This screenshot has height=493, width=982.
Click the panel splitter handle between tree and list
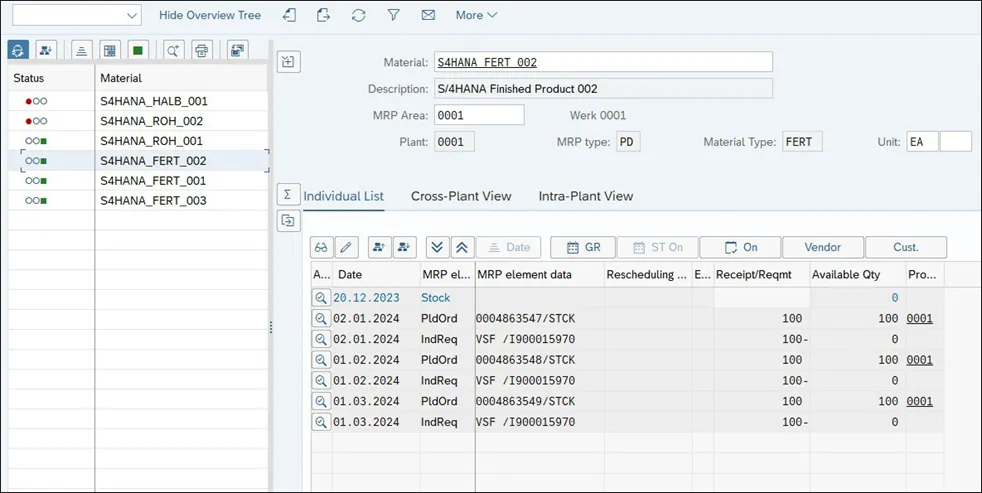coord(271,328)
